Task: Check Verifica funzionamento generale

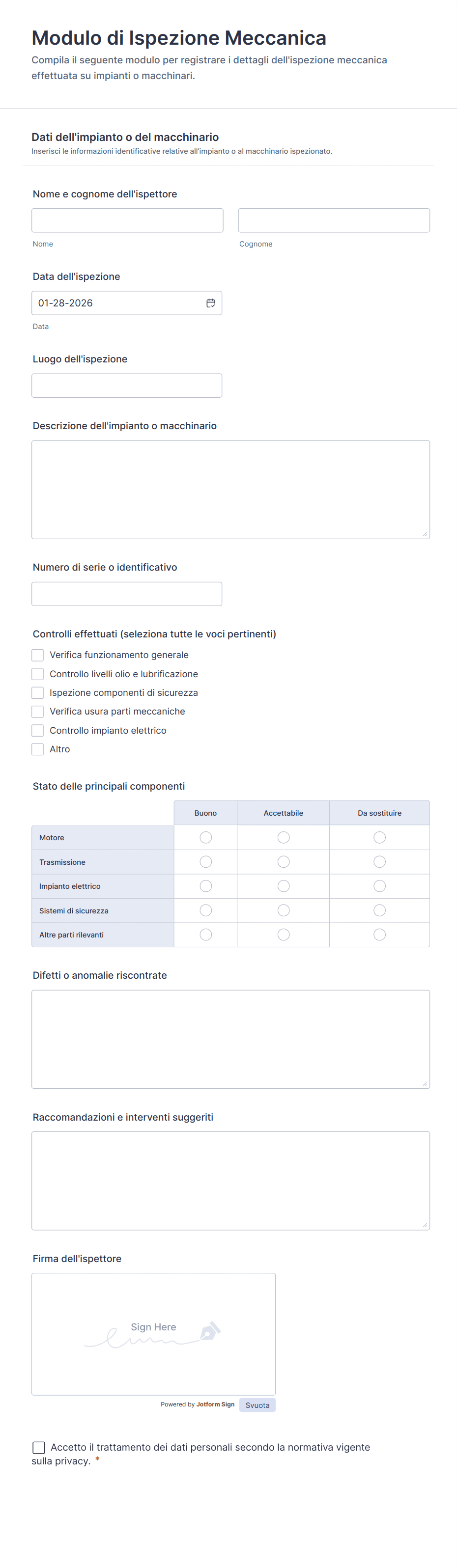Action: [x=38, y=655]
